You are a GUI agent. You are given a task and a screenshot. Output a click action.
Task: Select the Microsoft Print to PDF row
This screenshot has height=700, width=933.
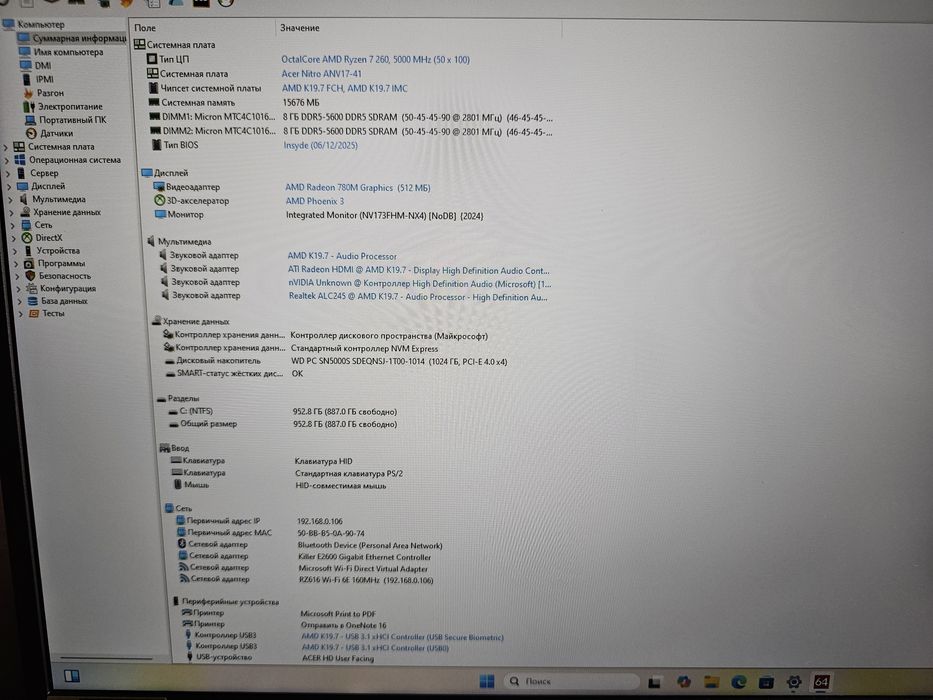tap(278, 613)
